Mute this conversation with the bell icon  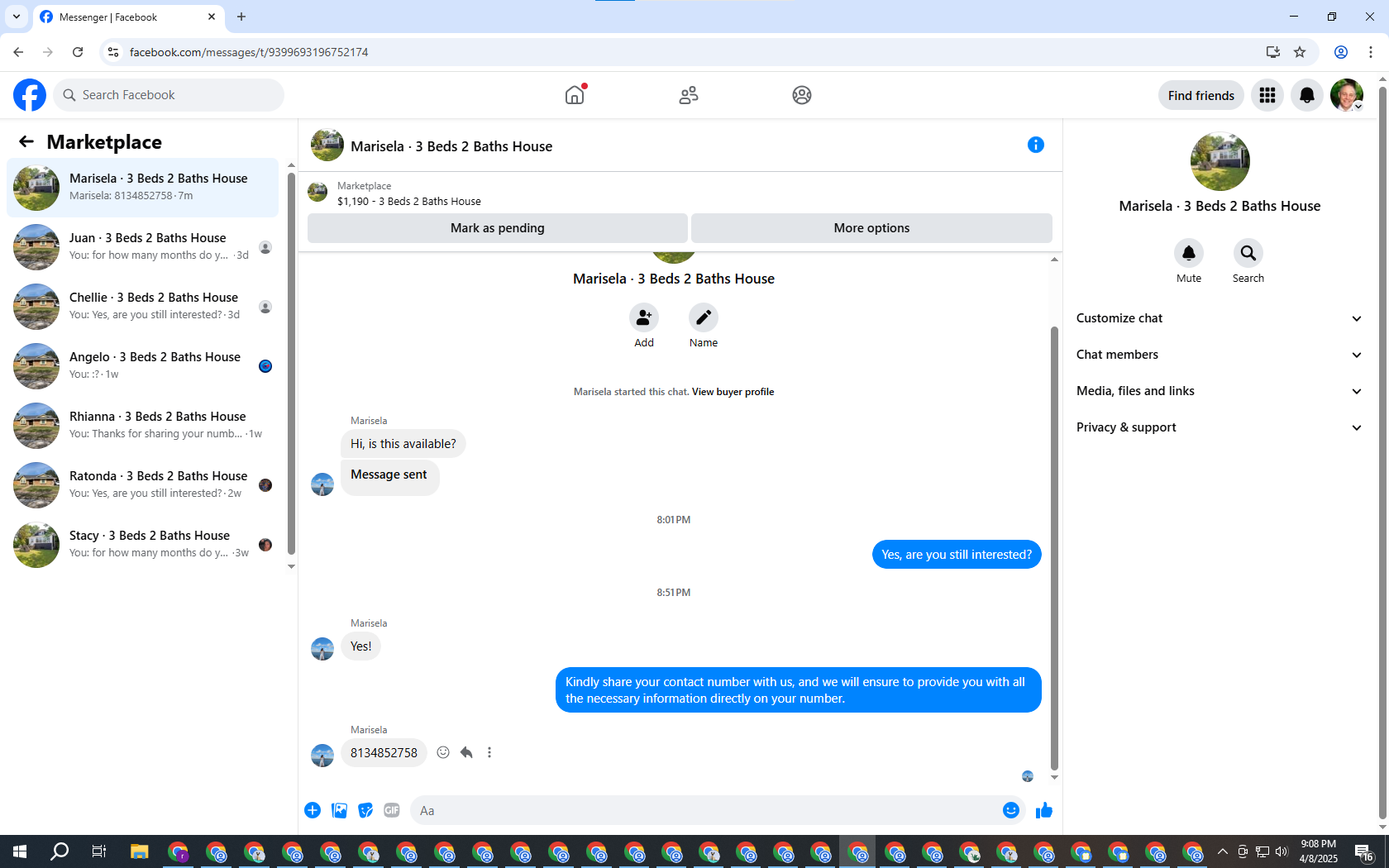tap(1189, 253)
